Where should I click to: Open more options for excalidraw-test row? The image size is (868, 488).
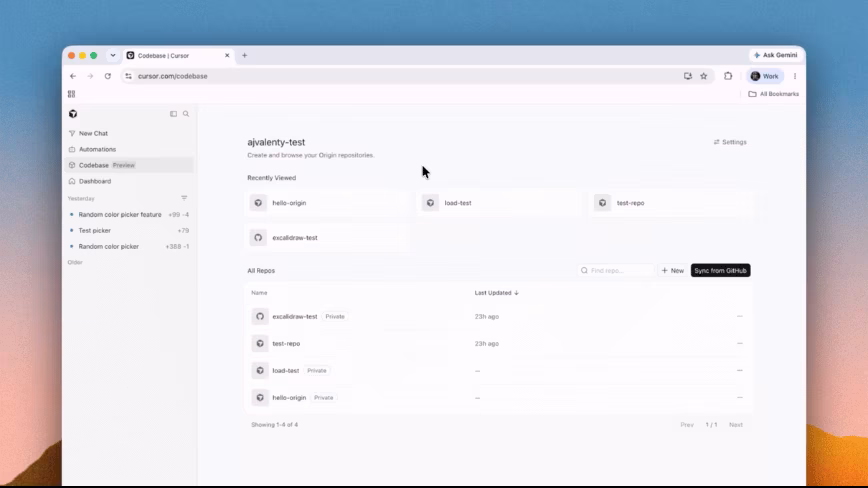pyautogui.click(x=740, y=316)
